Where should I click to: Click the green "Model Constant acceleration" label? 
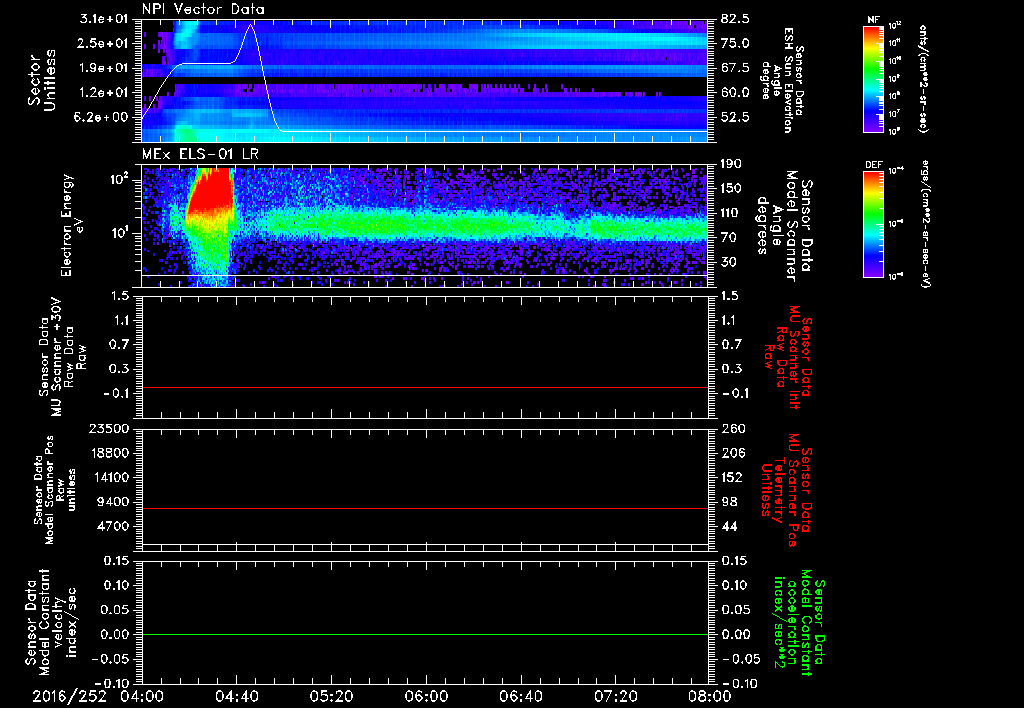tap(798, 623)
